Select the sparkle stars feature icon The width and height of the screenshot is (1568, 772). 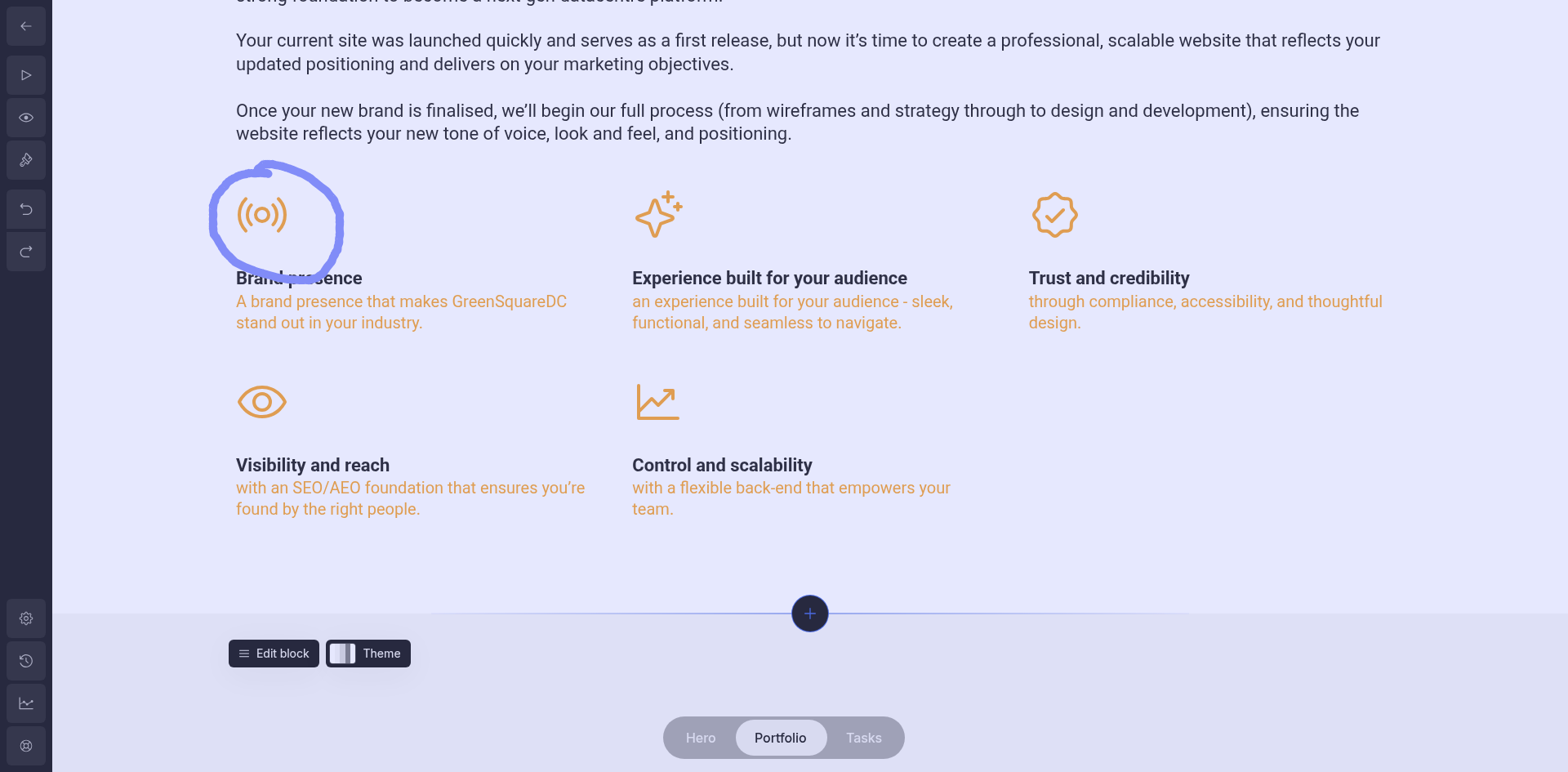pos(658,215)
